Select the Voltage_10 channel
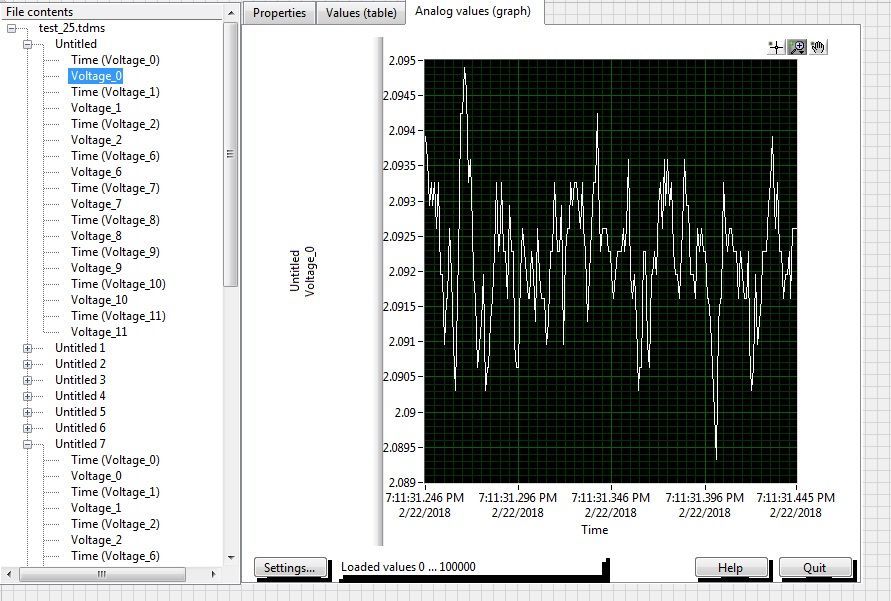 point(99,300)
